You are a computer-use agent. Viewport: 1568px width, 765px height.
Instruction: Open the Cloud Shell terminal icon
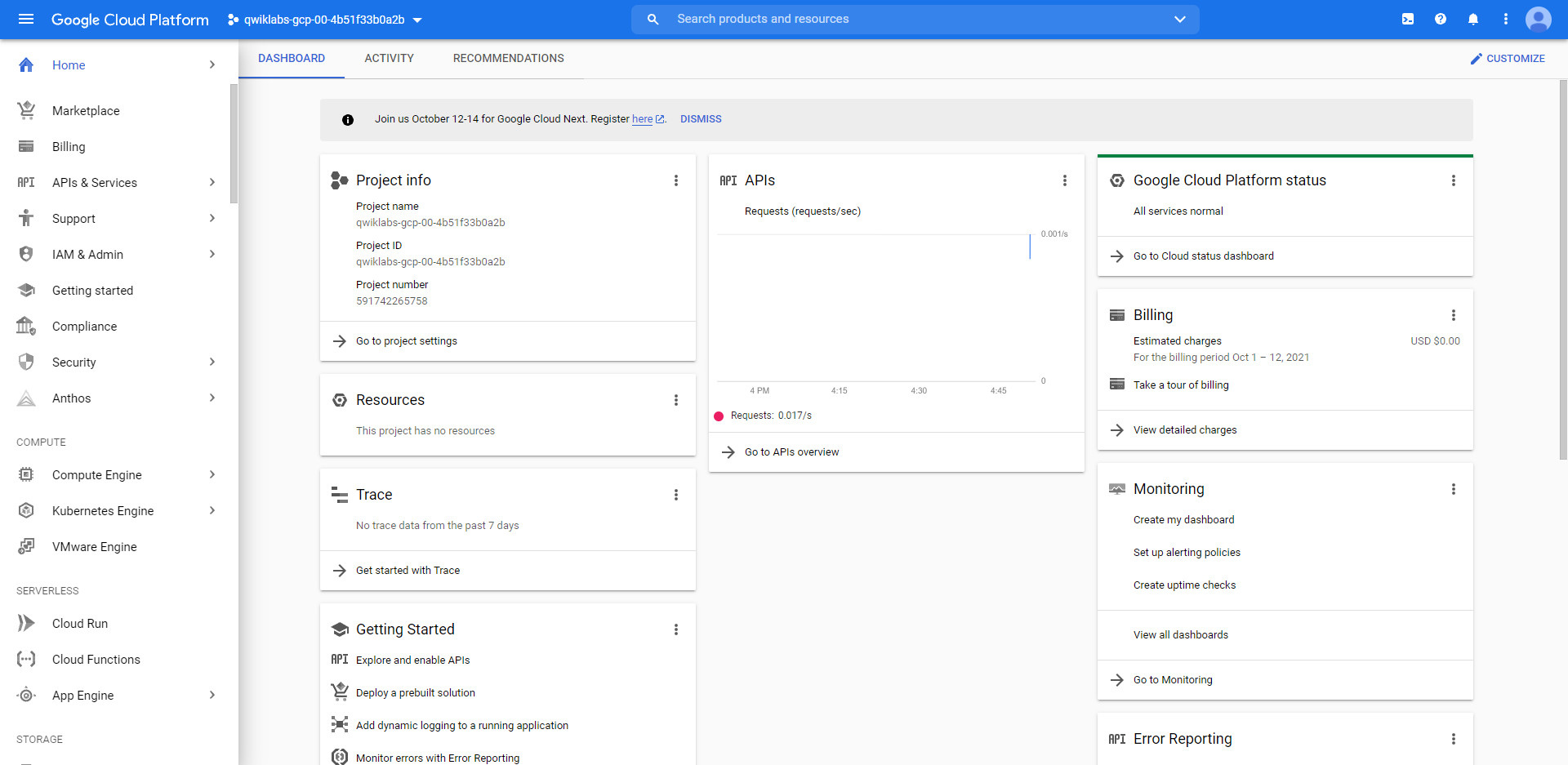coord(1408,18)
